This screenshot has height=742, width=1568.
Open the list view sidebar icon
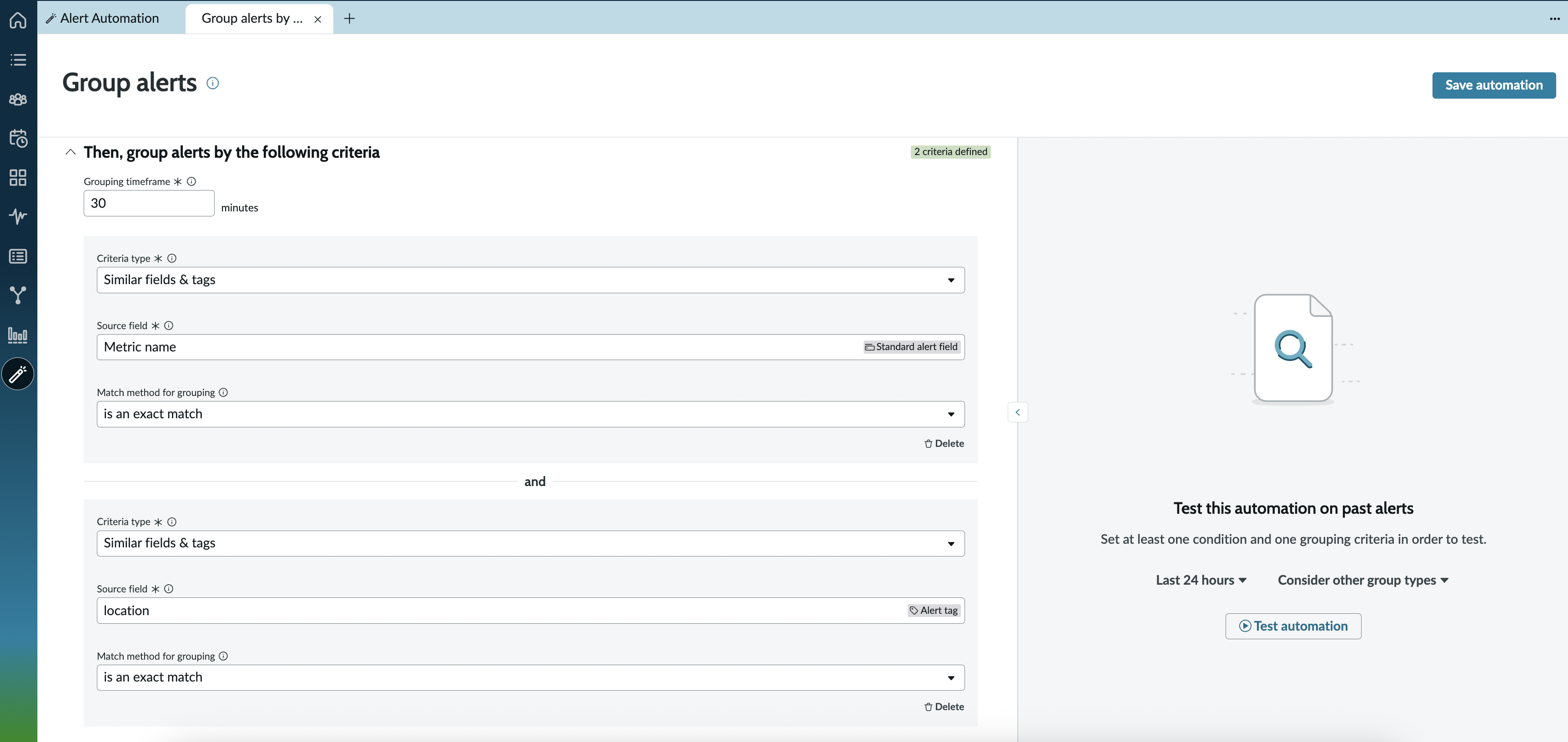[18, 60]
